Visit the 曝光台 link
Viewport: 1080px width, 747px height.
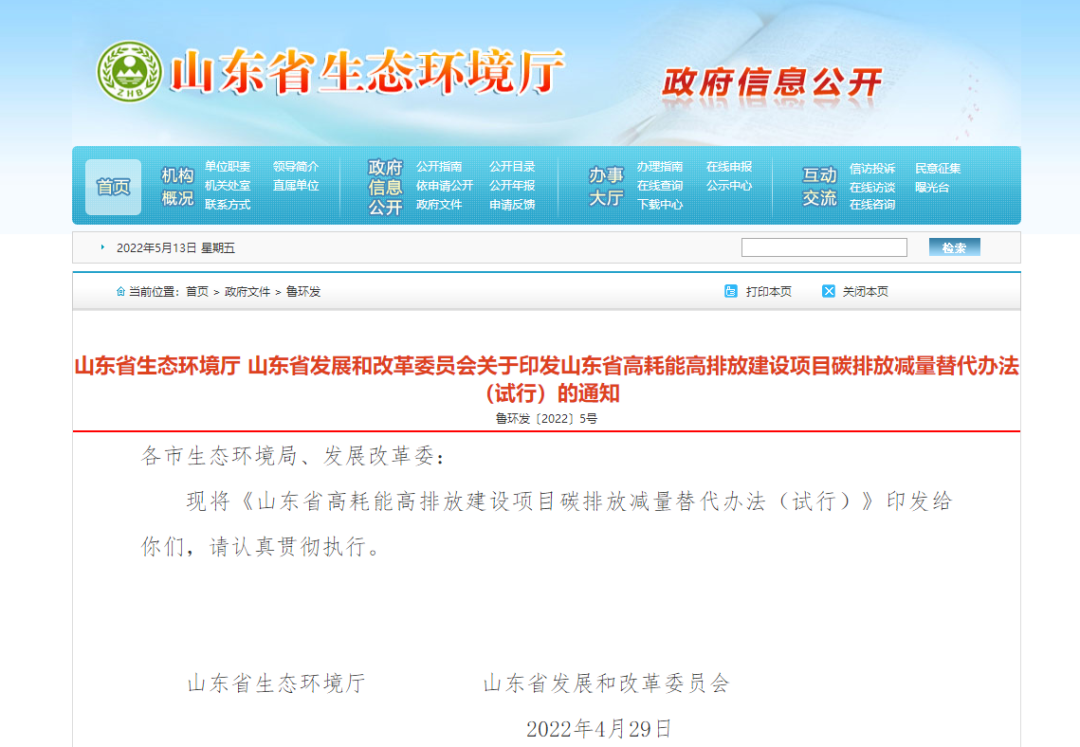(931, 187)
